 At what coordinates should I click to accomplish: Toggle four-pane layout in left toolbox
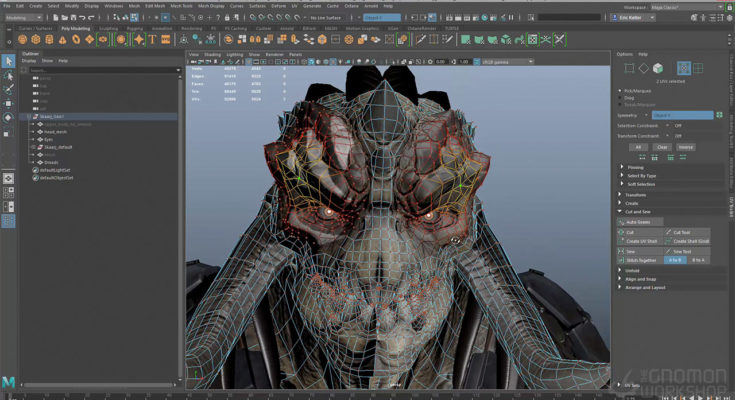(x=8, y=192)
